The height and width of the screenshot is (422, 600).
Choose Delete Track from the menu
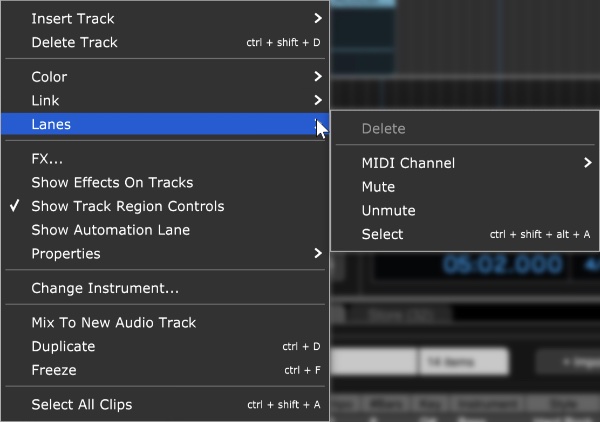pos(165,42)
